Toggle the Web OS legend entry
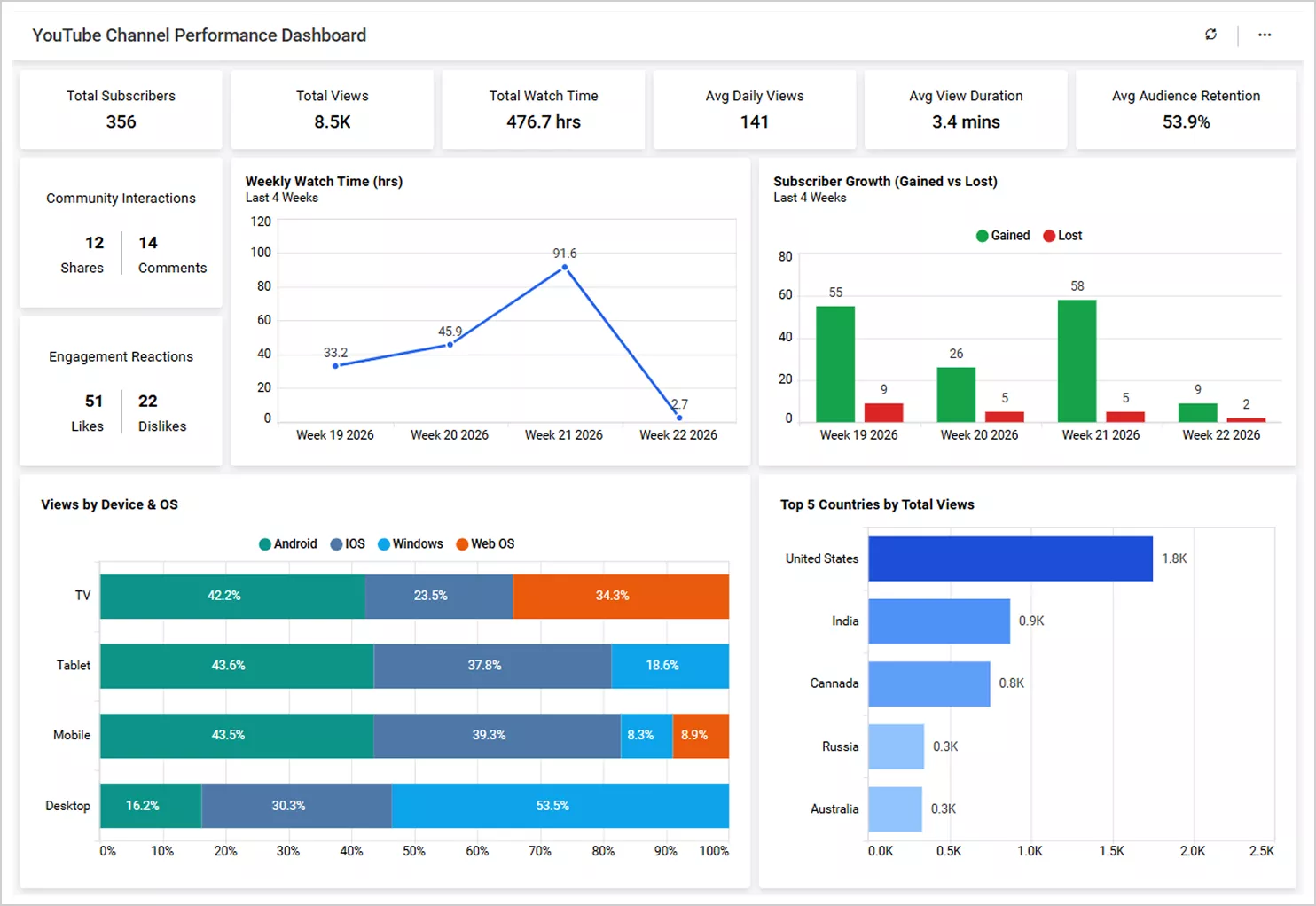1316x906 pixels. click(x=485, y=544)
